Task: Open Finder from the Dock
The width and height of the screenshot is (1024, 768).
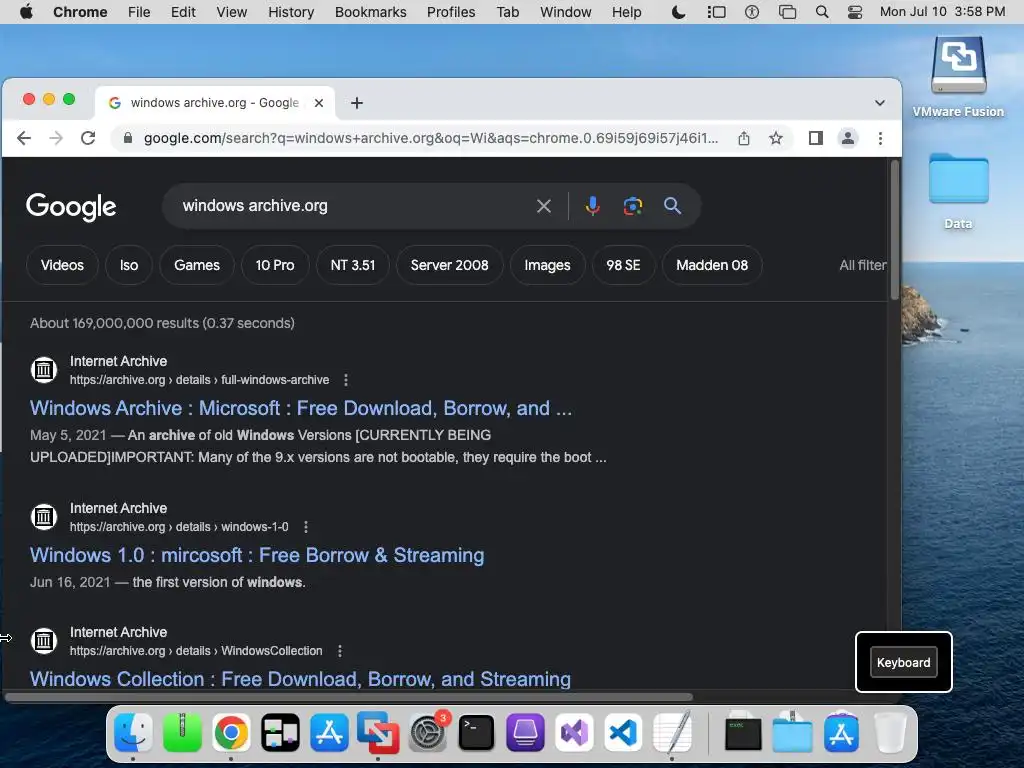Action: click(133, 732)
